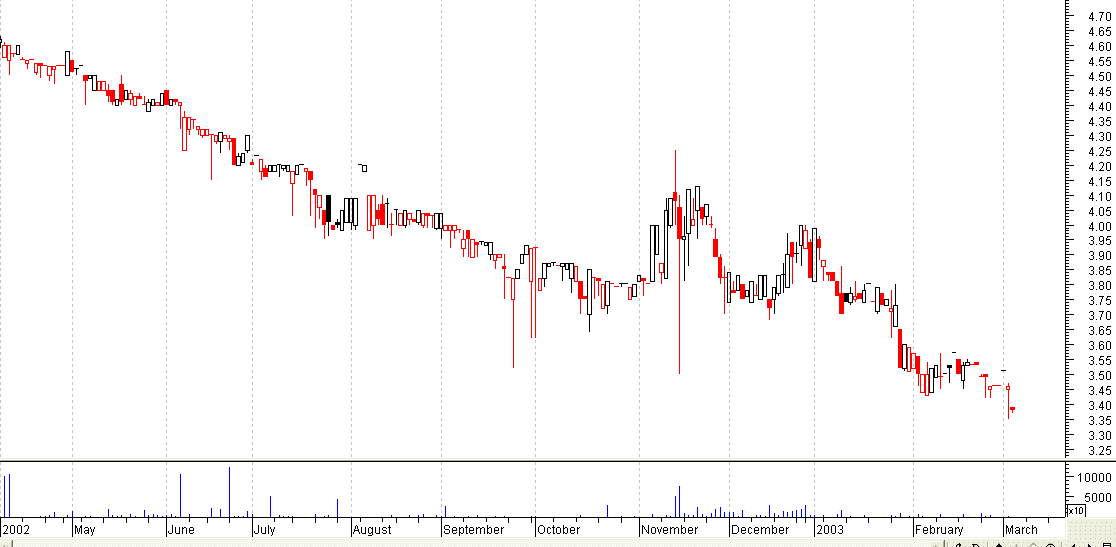The width and height of the screenshot is (1116, 547).
Task: Select the 4.50 price axis value
Action: (1100, 77)
